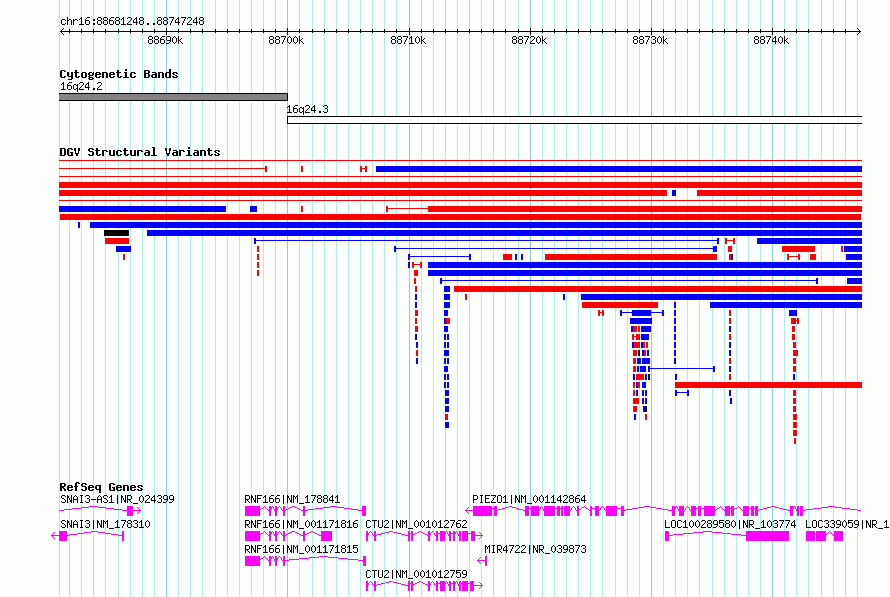Select the RefSeq Genes track title

coord(101,487)
